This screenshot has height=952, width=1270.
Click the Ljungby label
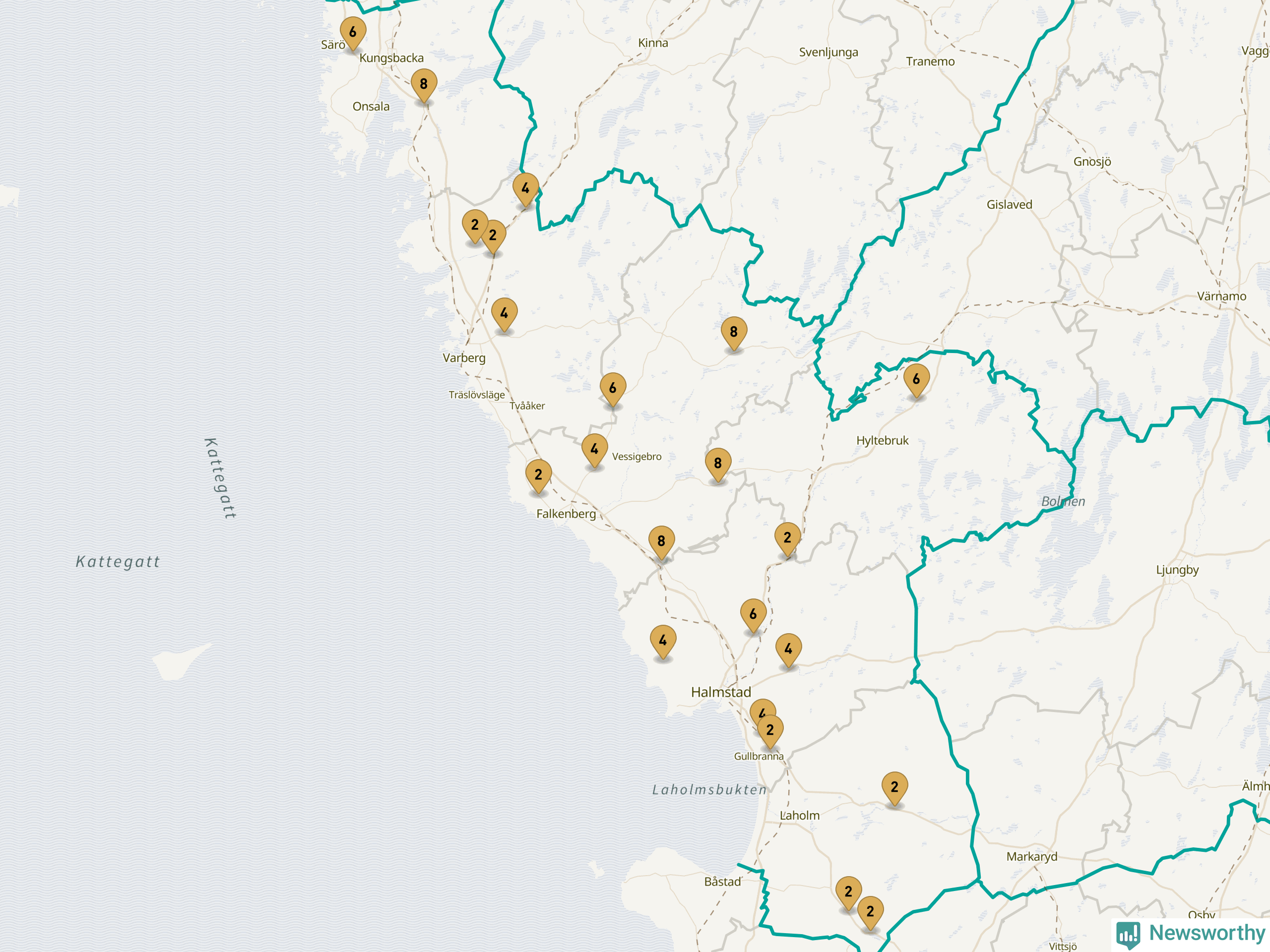(1178, 570)
